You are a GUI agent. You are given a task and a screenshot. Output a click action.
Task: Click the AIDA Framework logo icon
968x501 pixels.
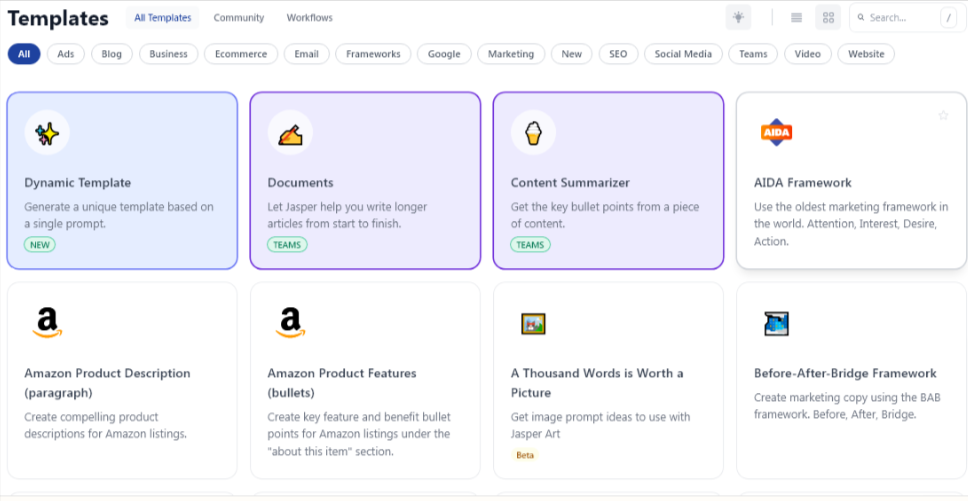point(776,132)
